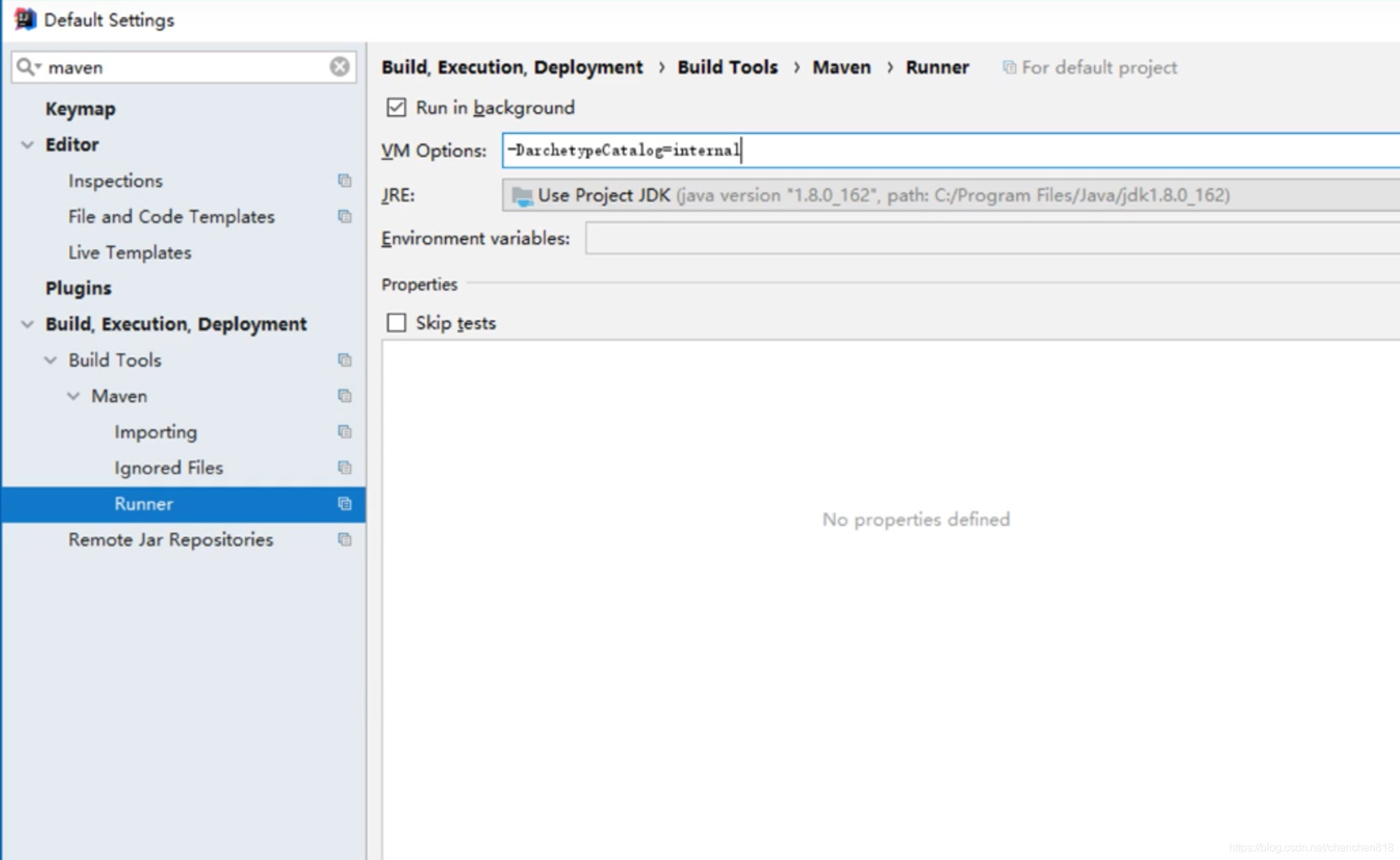1400x860 pixels.
Task: Clear the maven search field
Action: coord(339,67)
